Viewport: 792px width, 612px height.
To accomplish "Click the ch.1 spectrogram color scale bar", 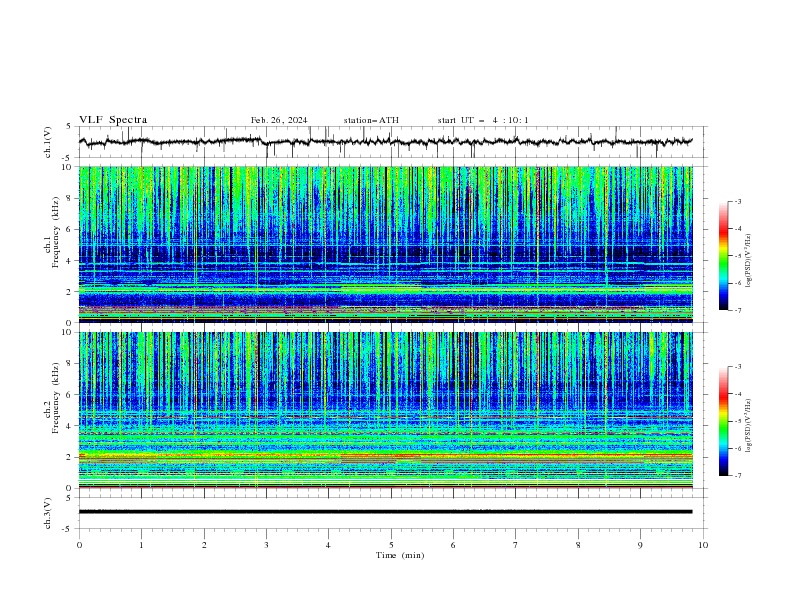I will [x=723, y=256].
